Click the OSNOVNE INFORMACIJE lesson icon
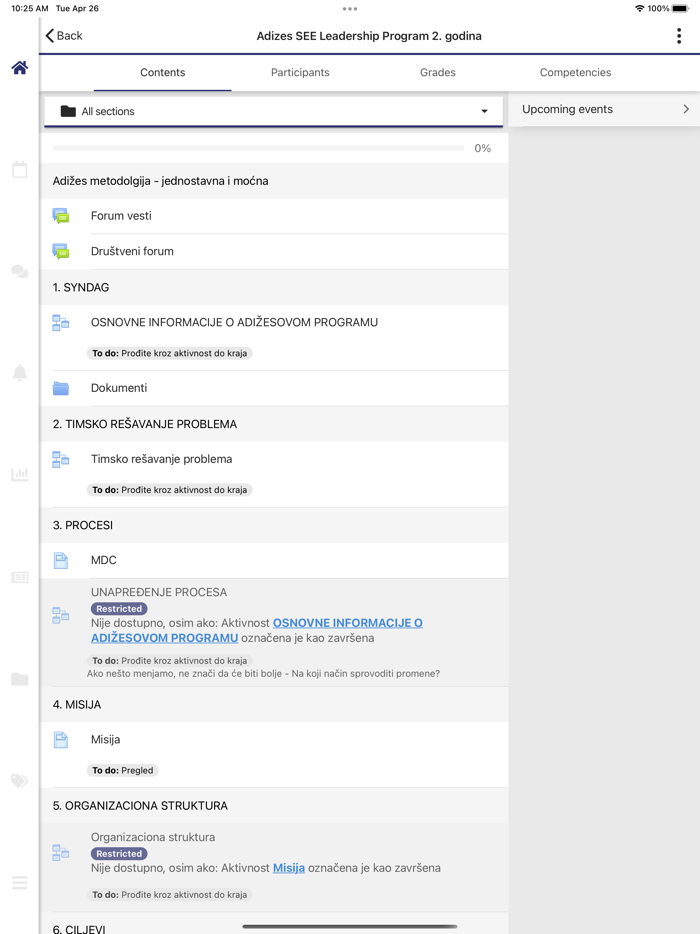The image size is (700, 934). [61, 323]
